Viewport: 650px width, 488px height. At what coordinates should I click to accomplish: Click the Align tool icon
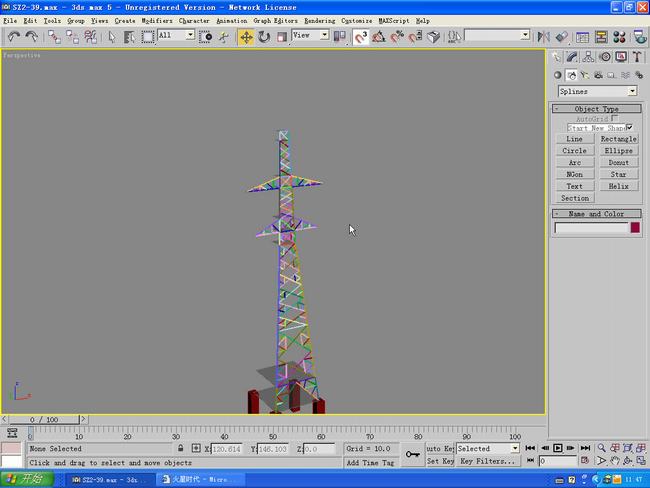click(562, 37)
